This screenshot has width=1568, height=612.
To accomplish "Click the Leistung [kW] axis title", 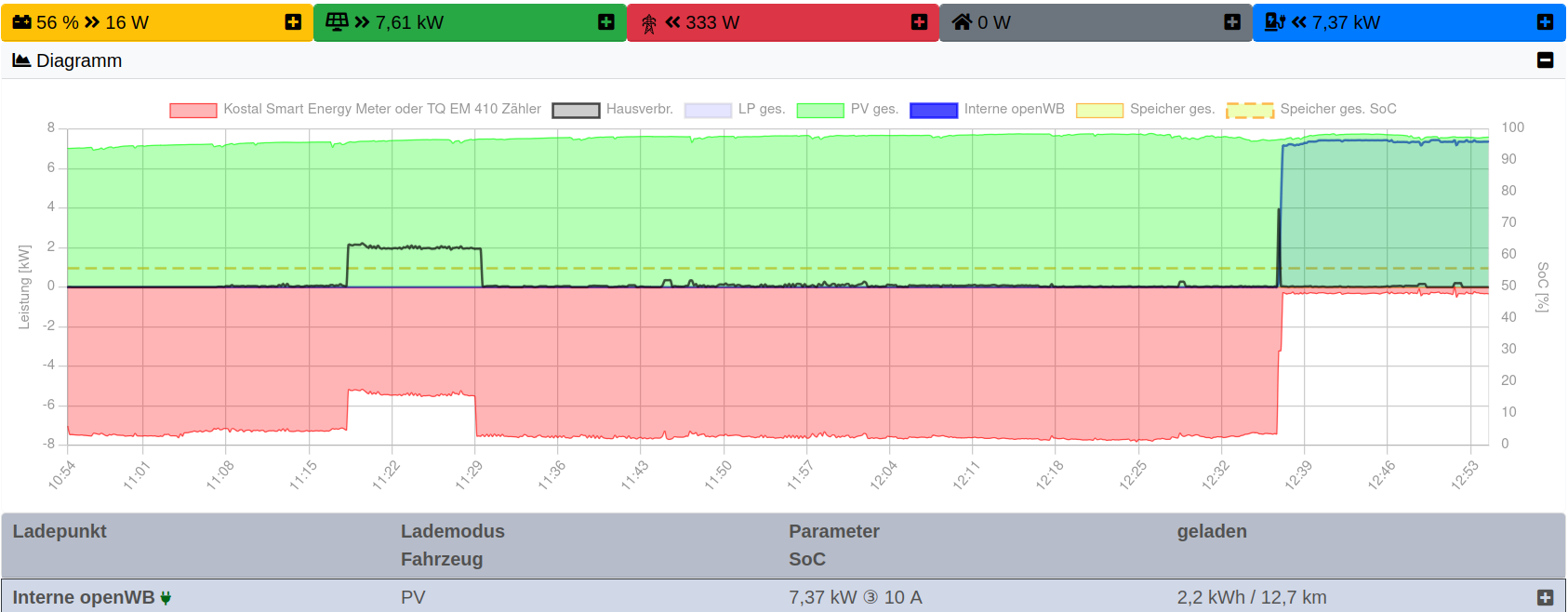I will click(x=24, y=286).
